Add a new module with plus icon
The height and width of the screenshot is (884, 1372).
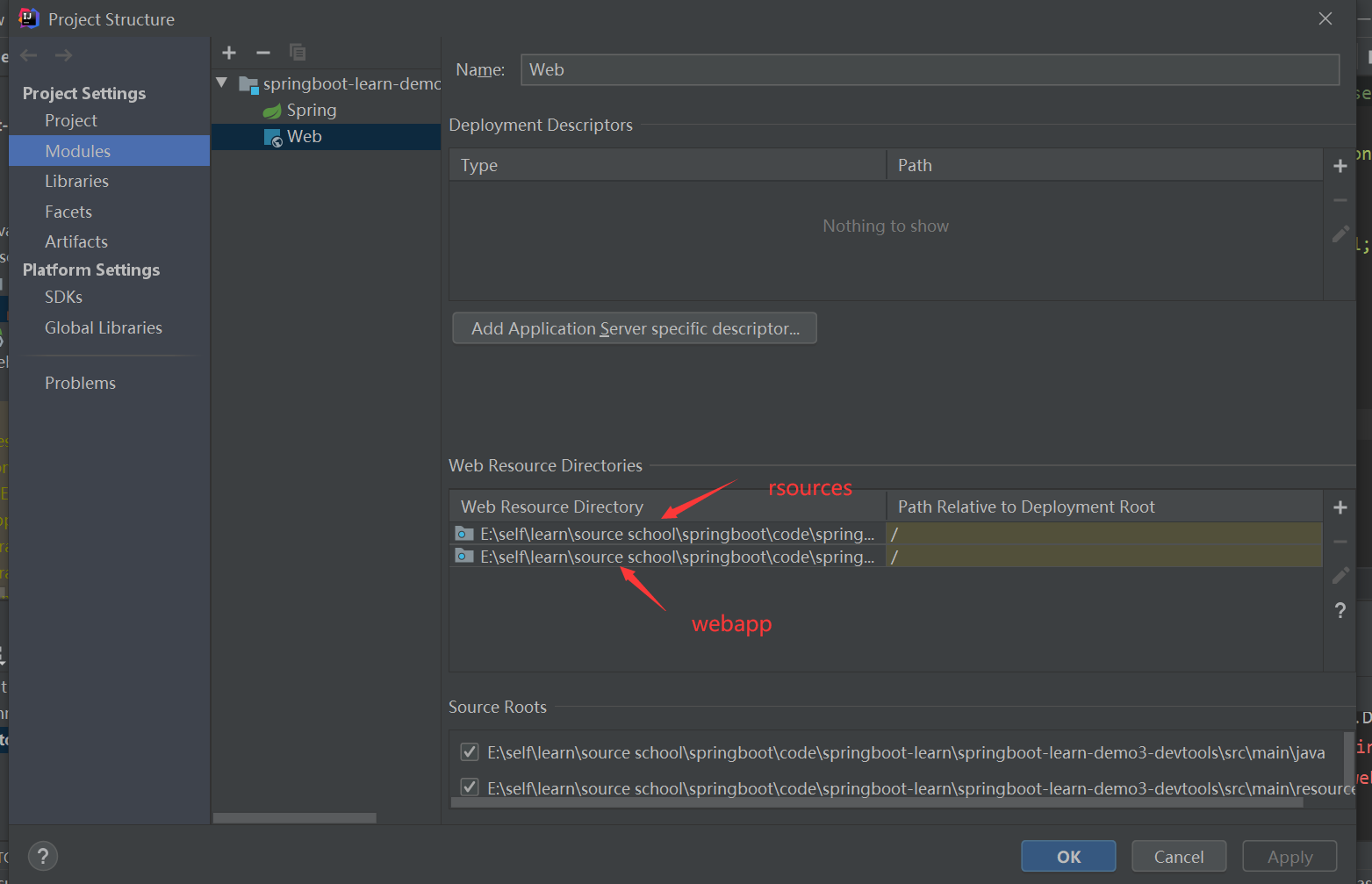point(229,53)
